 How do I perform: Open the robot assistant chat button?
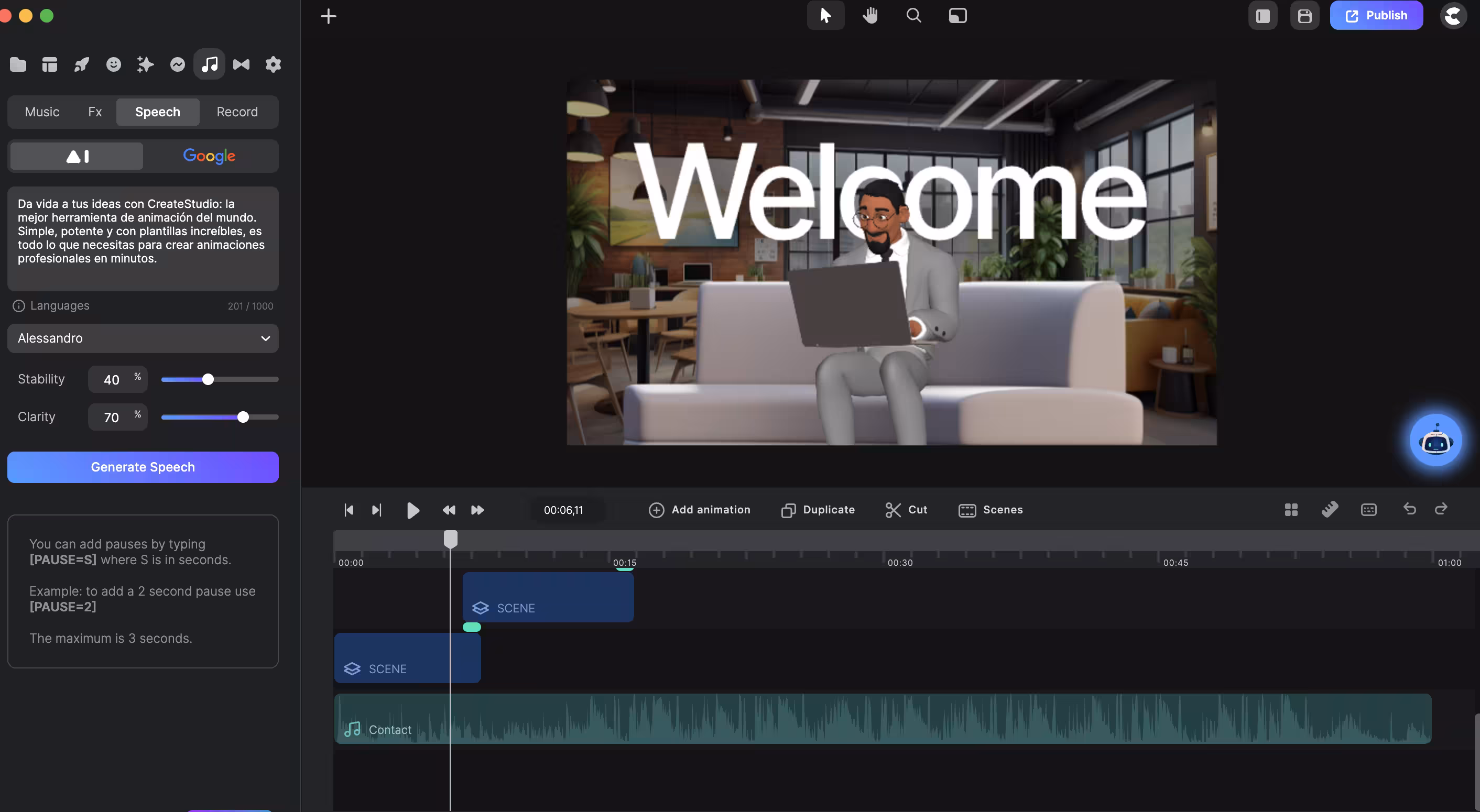1435,441
